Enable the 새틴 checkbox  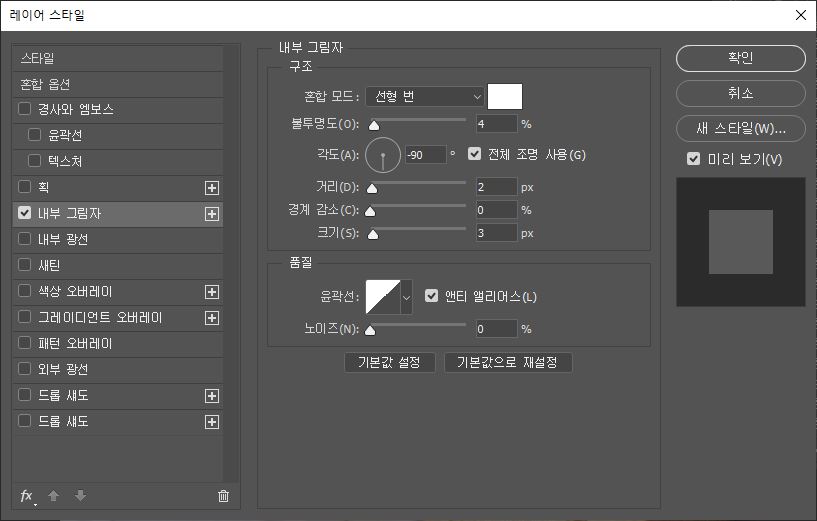pyautogui.click(x=24, y=265)
